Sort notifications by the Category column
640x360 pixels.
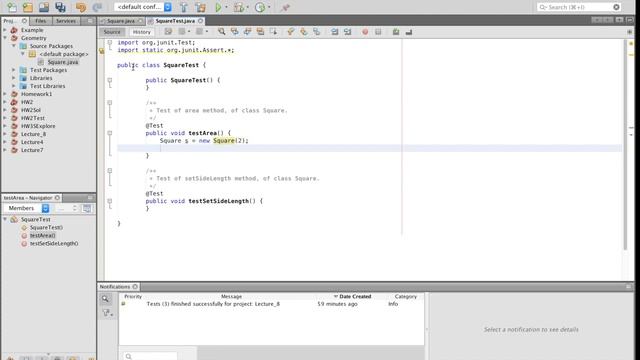tap(406, 296)
